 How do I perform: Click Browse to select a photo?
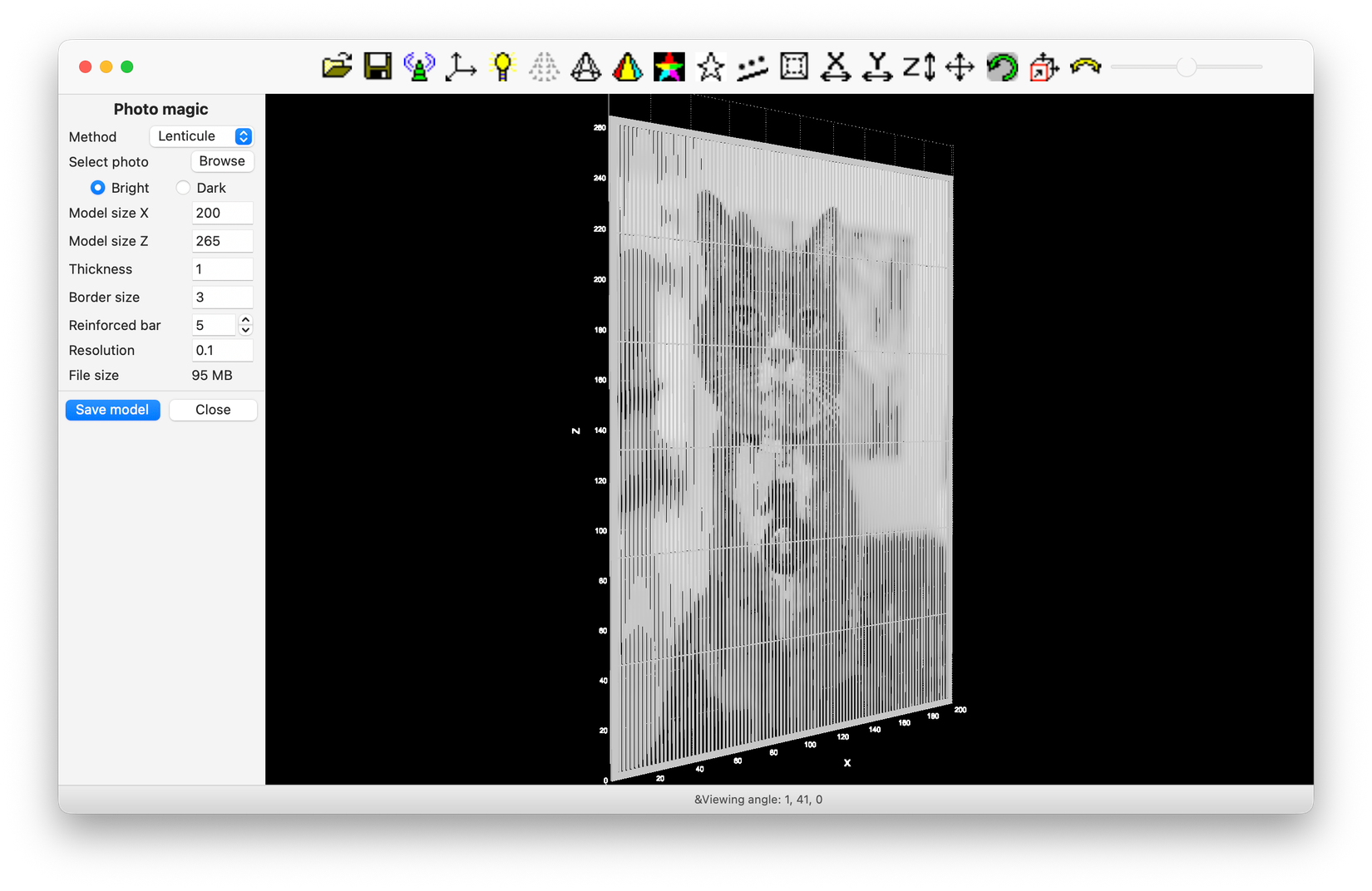pos(222,161)
